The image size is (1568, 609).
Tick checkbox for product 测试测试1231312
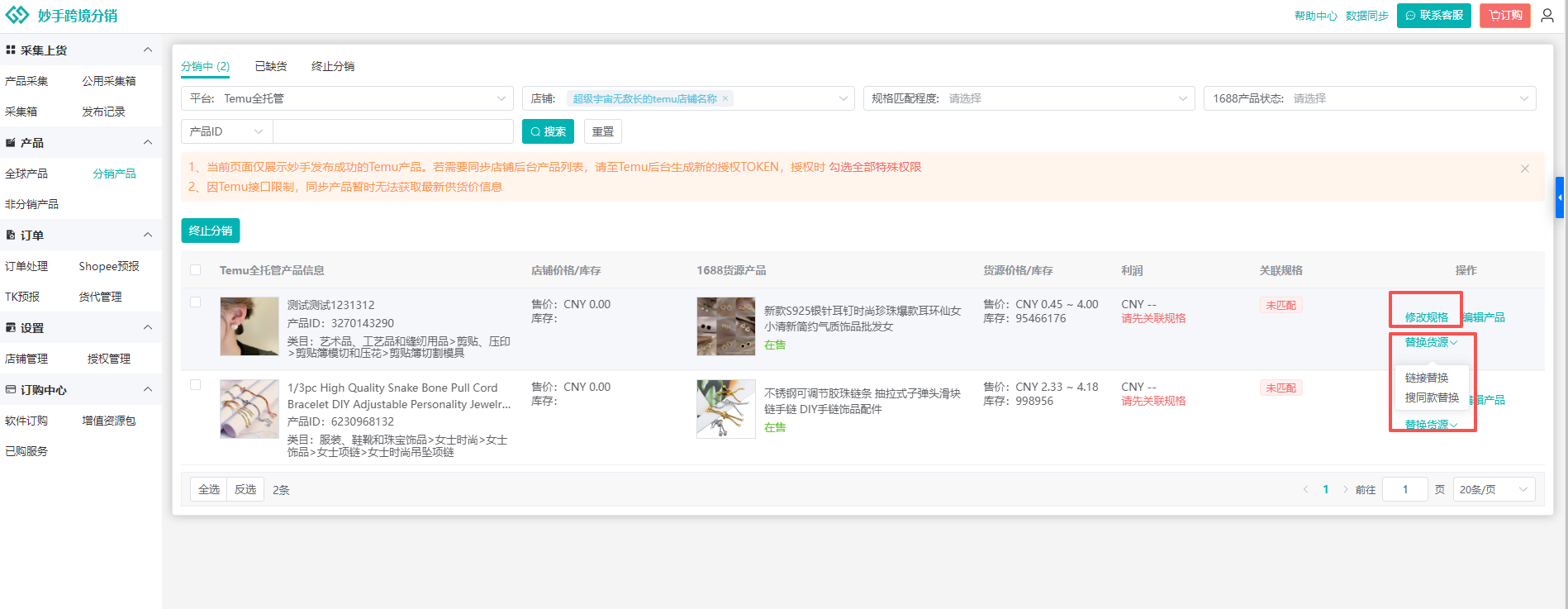coord(196,302)
